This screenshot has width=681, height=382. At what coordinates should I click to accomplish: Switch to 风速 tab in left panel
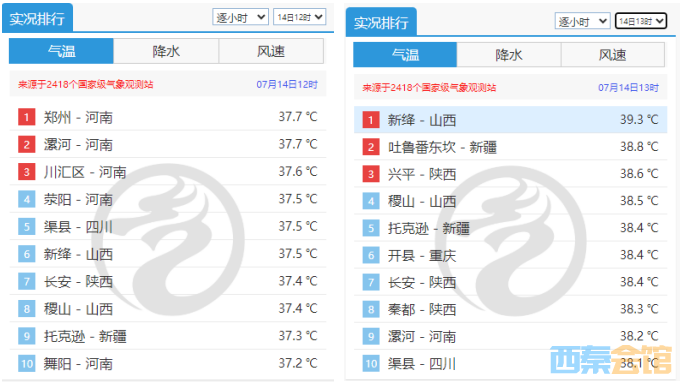(x=271, y=51)
